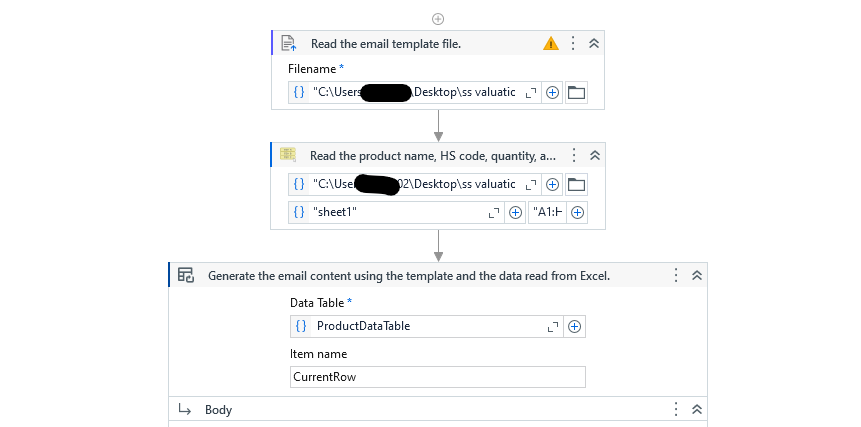Collapse the Body section
This screenshot has height=427, width=861.
(697, 409)
